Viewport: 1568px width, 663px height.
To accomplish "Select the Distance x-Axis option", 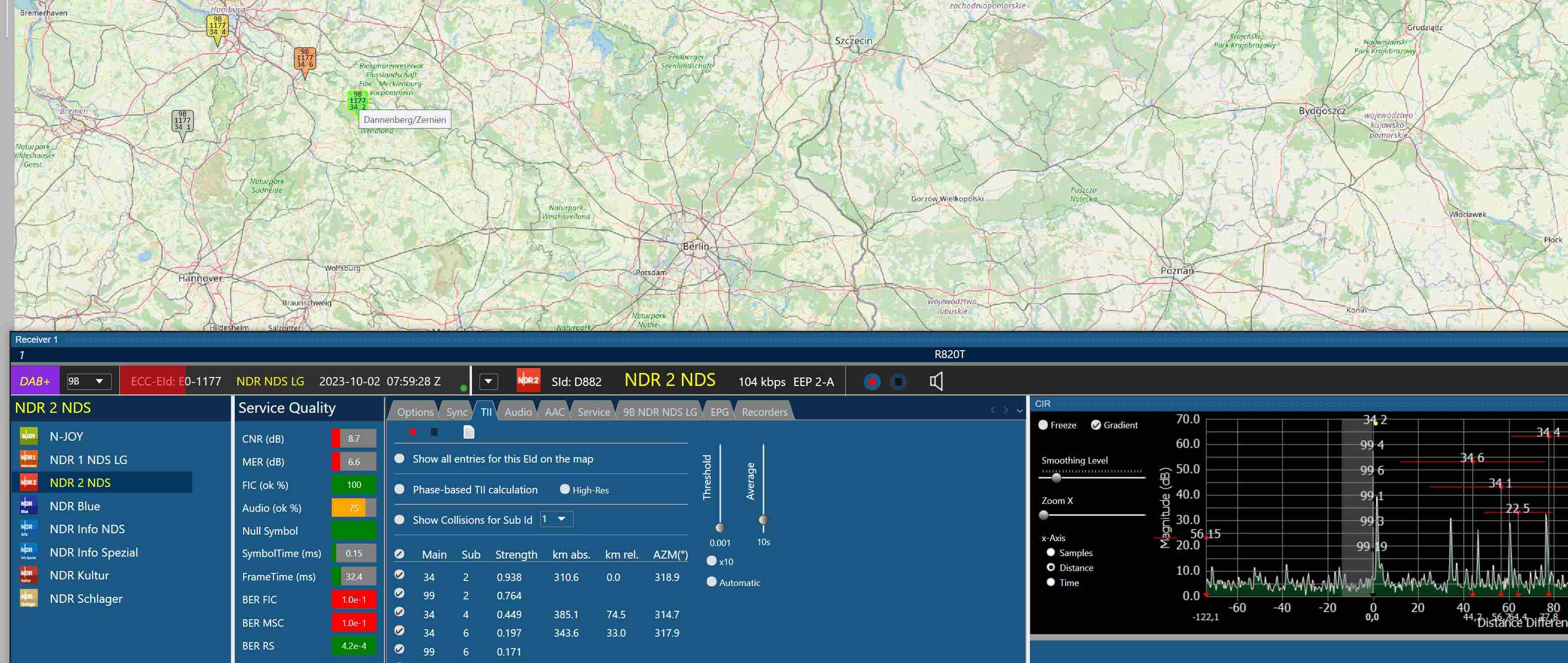I will click(x=1051, y=568).
